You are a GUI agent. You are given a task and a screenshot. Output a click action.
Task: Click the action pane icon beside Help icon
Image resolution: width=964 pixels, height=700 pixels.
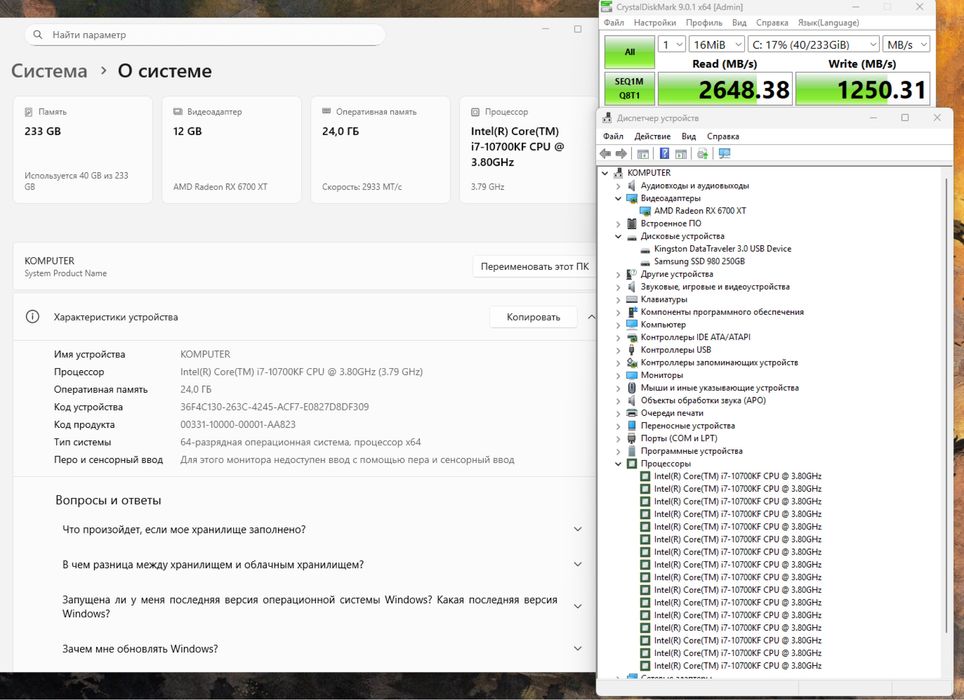tap(681, 154)
